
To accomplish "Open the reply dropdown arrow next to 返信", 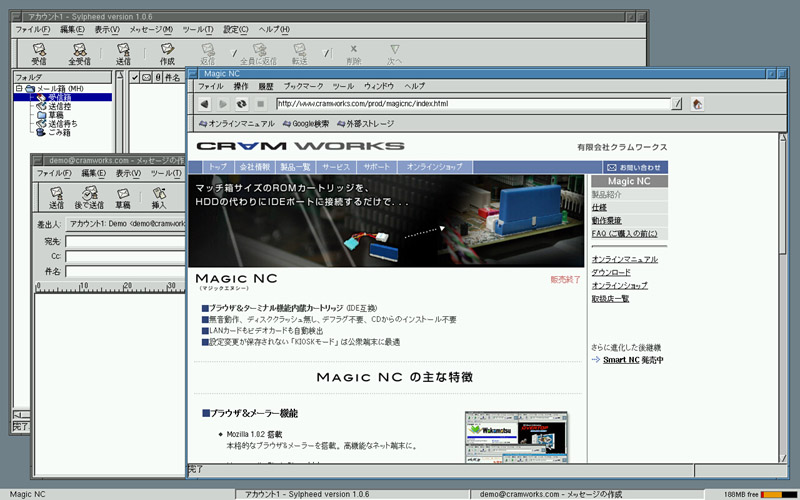I will tap(235, 53).
